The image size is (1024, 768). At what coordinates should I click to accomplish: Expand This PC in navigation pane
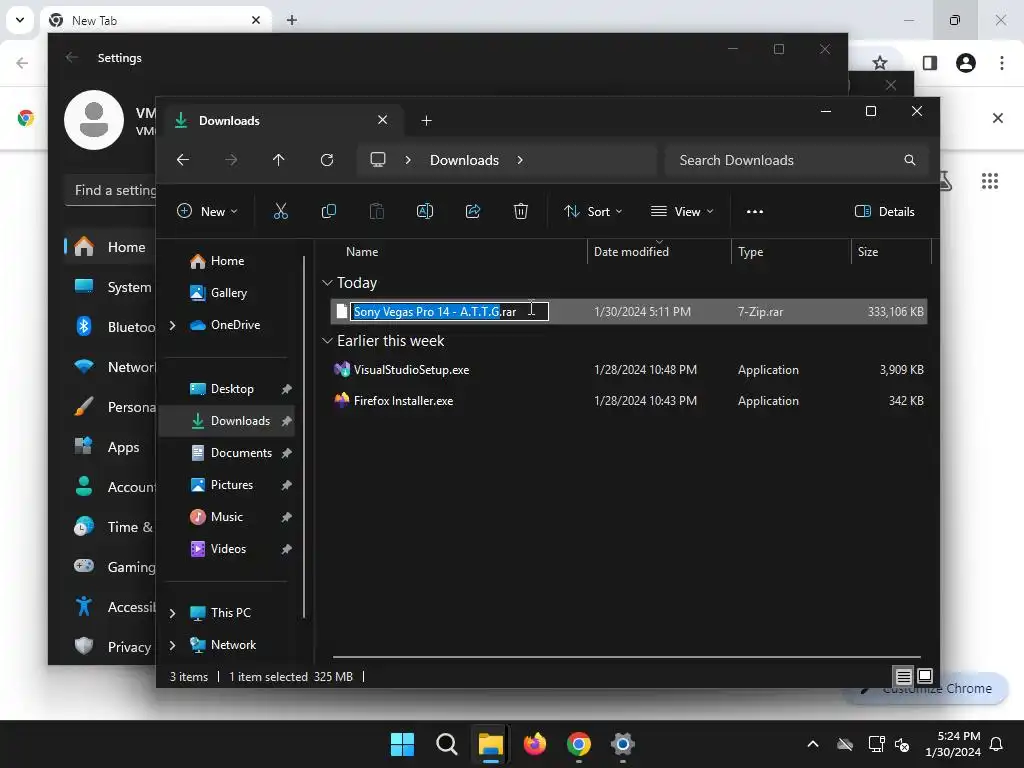(x=172, y=613)
